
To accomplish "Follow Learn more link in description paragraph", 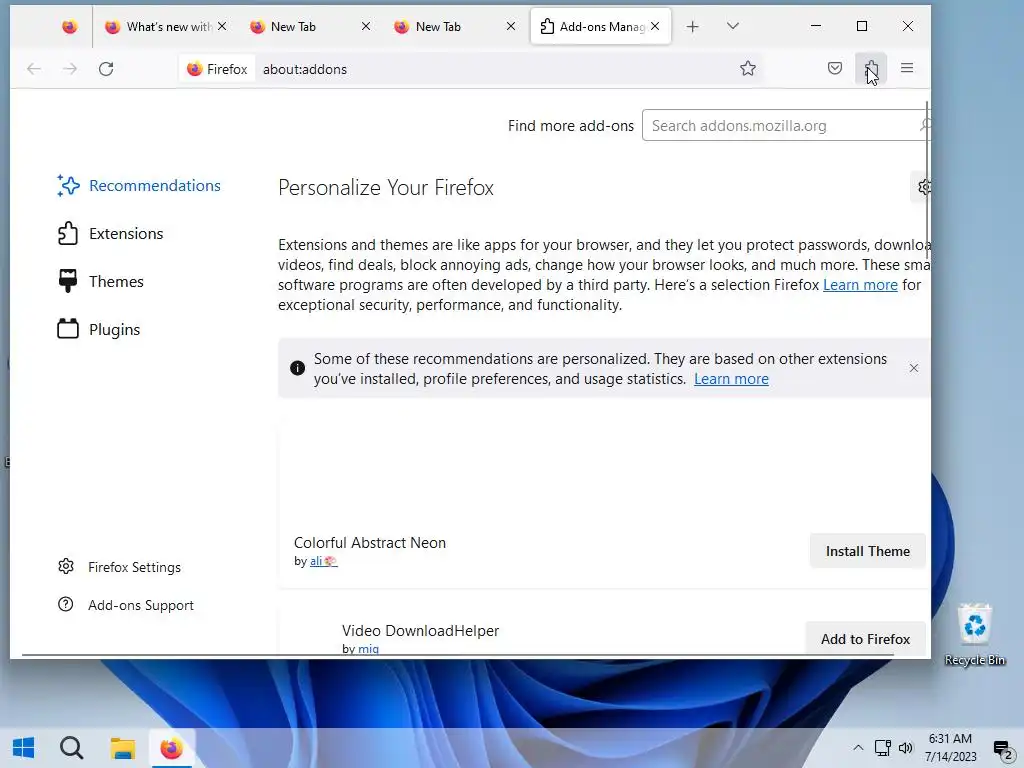I will point(860,285).
